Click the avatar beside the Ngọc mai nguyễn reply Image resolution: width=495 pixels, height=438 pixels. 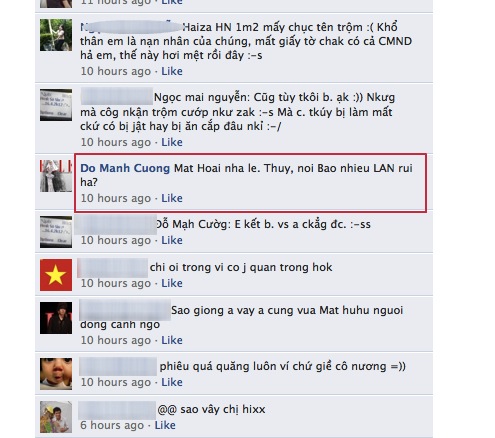pos(56,105)
